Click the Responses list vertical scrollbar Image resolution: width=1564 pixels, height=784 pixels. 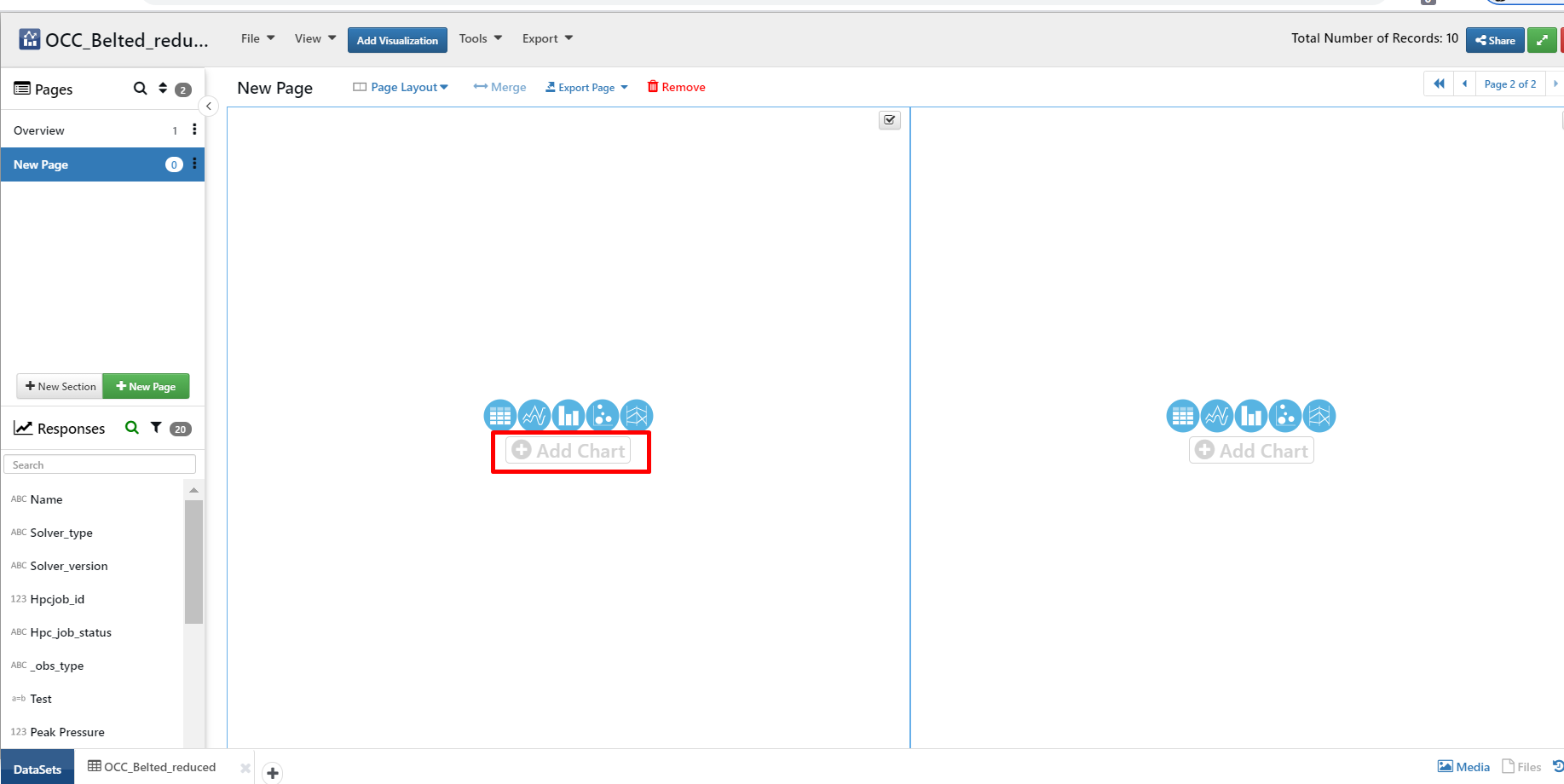tap(193, 562)
